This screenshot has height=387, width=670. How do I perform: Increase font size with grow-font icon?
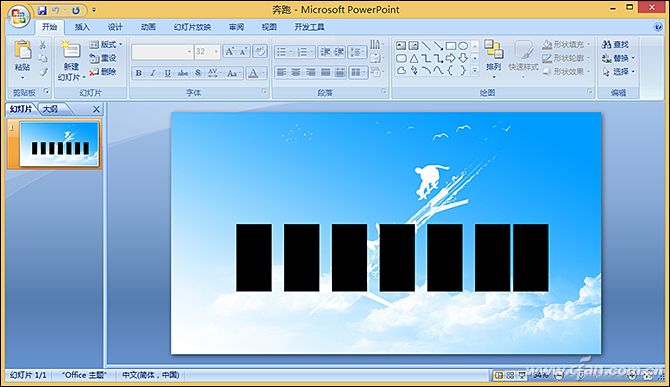point(229,52)
